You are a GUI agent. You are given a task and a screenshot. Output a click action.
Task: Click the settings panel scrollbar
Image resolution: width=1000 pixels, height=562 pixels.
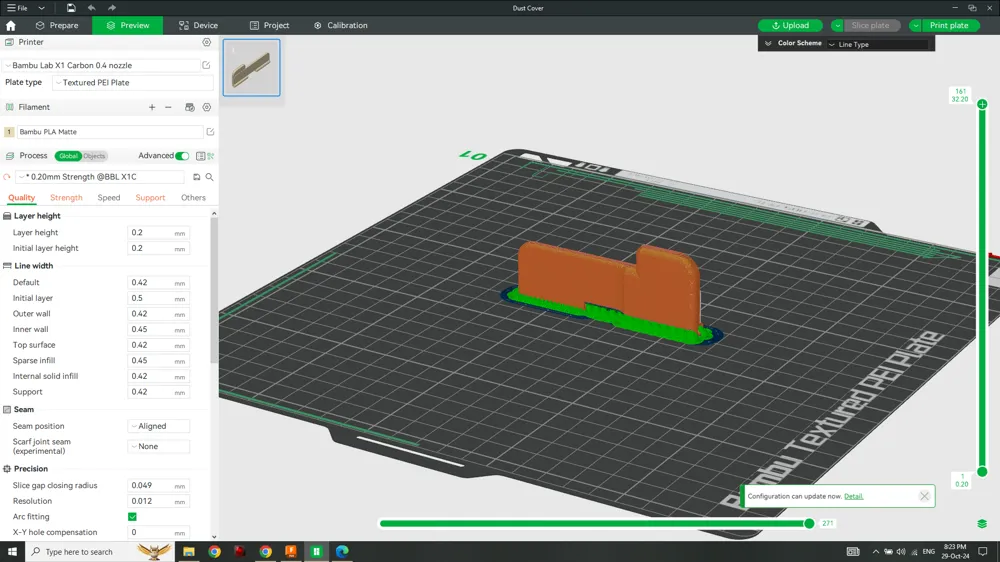pos(214,290)
